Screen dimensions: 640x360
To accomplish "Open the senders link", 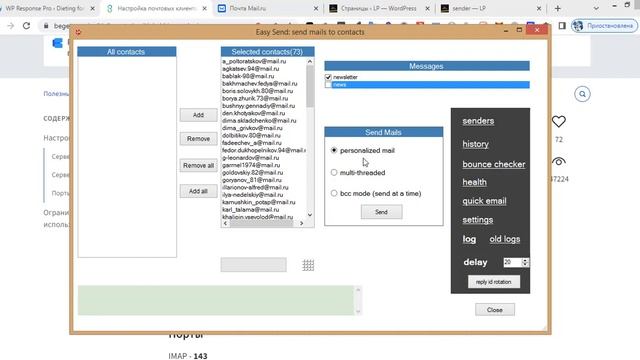I will (478, 121).
